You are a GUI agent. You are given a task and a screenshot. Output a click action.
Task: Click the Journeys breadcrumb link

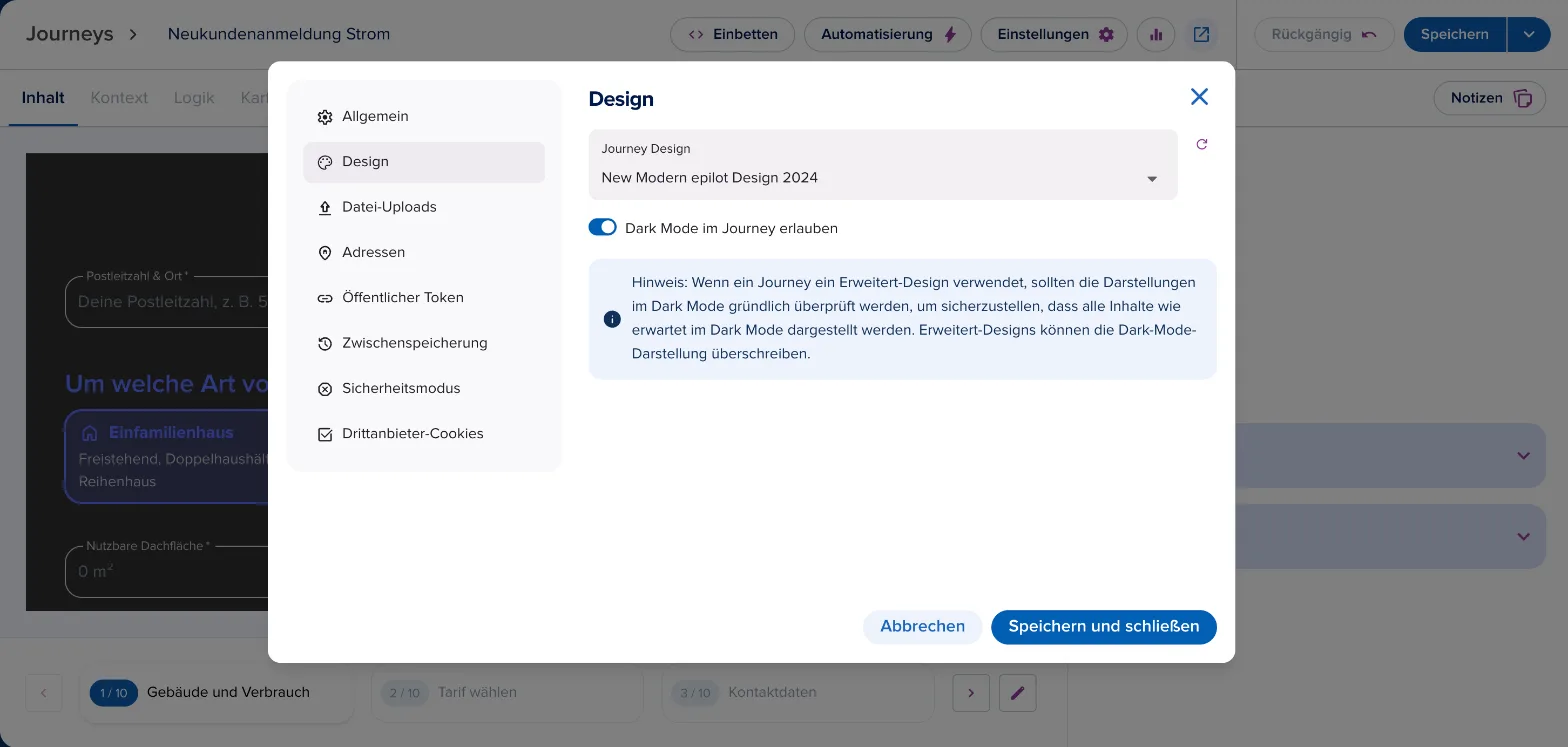pyautogui.click(x=69, y=34)
